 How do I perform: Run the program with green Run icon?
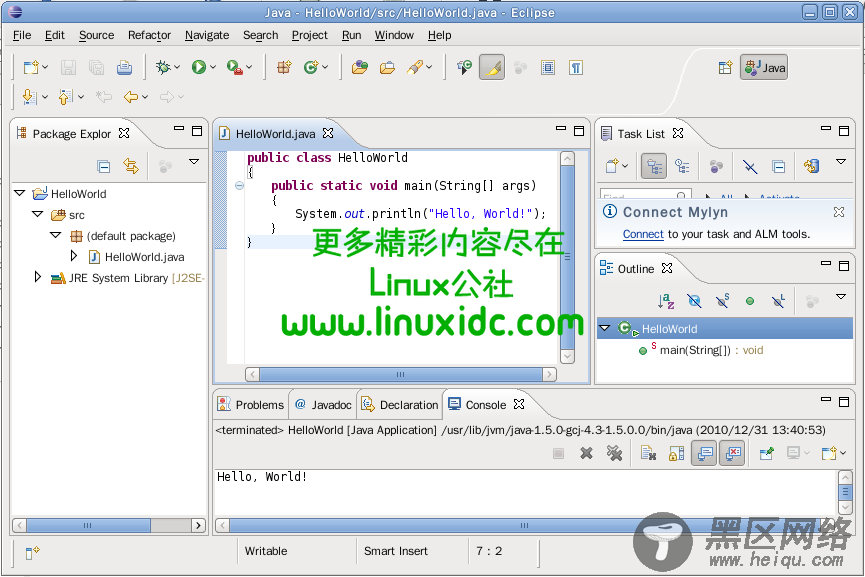(199, 67)
